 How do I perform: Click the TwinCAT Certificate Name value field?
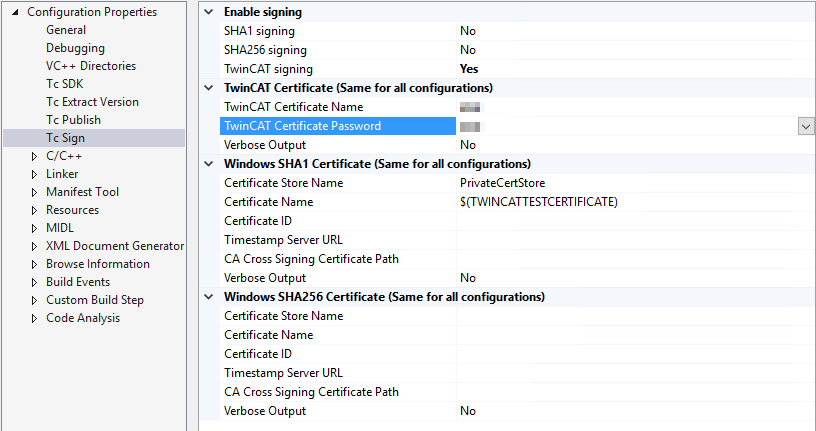635,107
